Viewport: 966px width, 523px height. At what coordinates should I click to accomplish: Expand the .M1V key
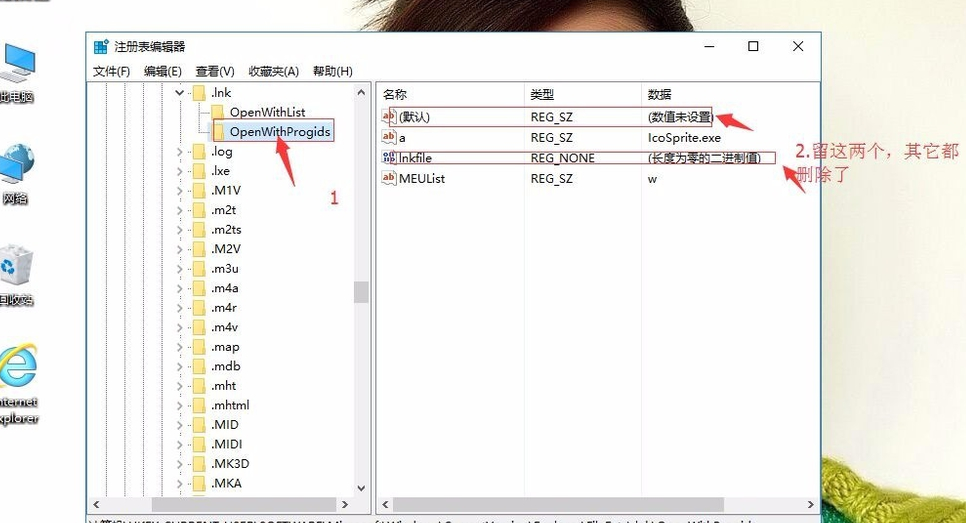(179, 190)
